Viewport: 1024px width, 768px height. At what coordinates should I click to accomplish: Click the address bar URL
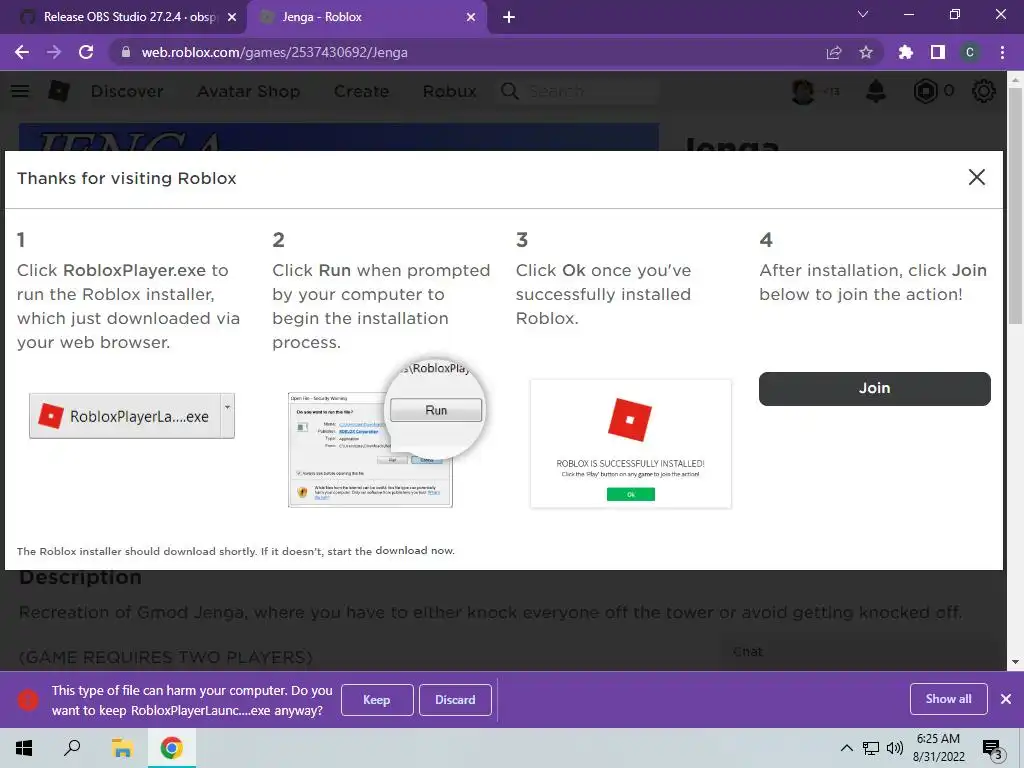click(x=274, y=52)
